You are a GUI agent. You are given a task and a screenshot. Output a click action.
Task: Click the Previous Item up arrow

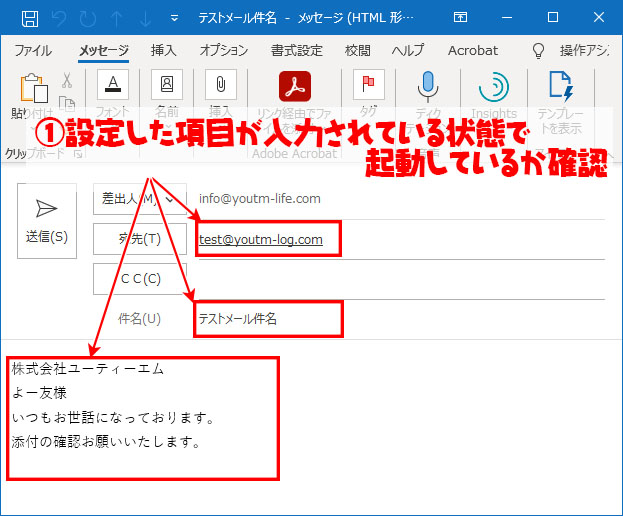click(x=116, y=18)
